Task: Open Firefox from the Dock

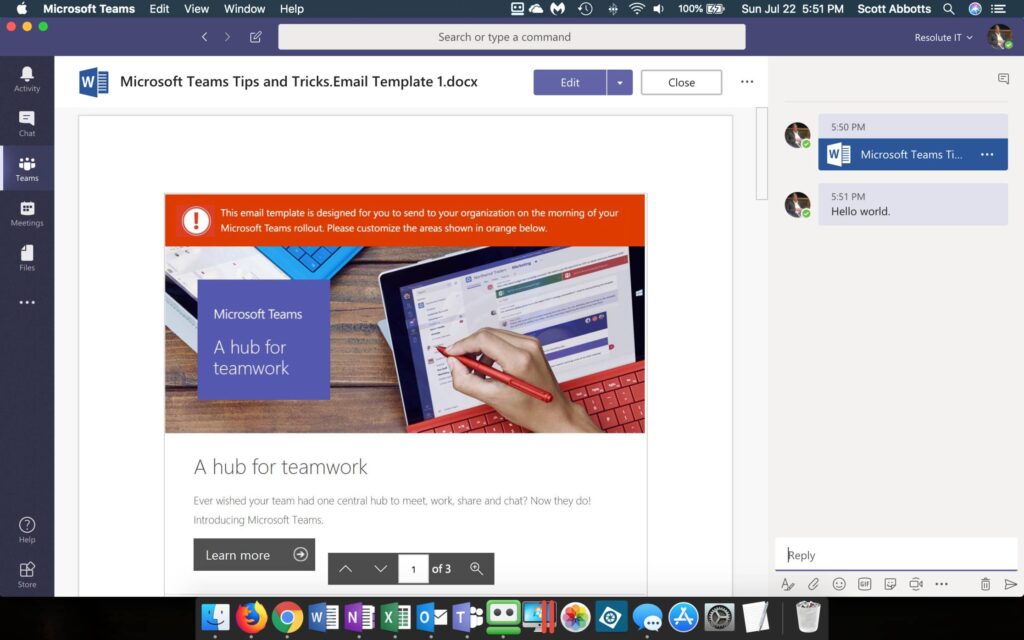Action: point(251,616)
